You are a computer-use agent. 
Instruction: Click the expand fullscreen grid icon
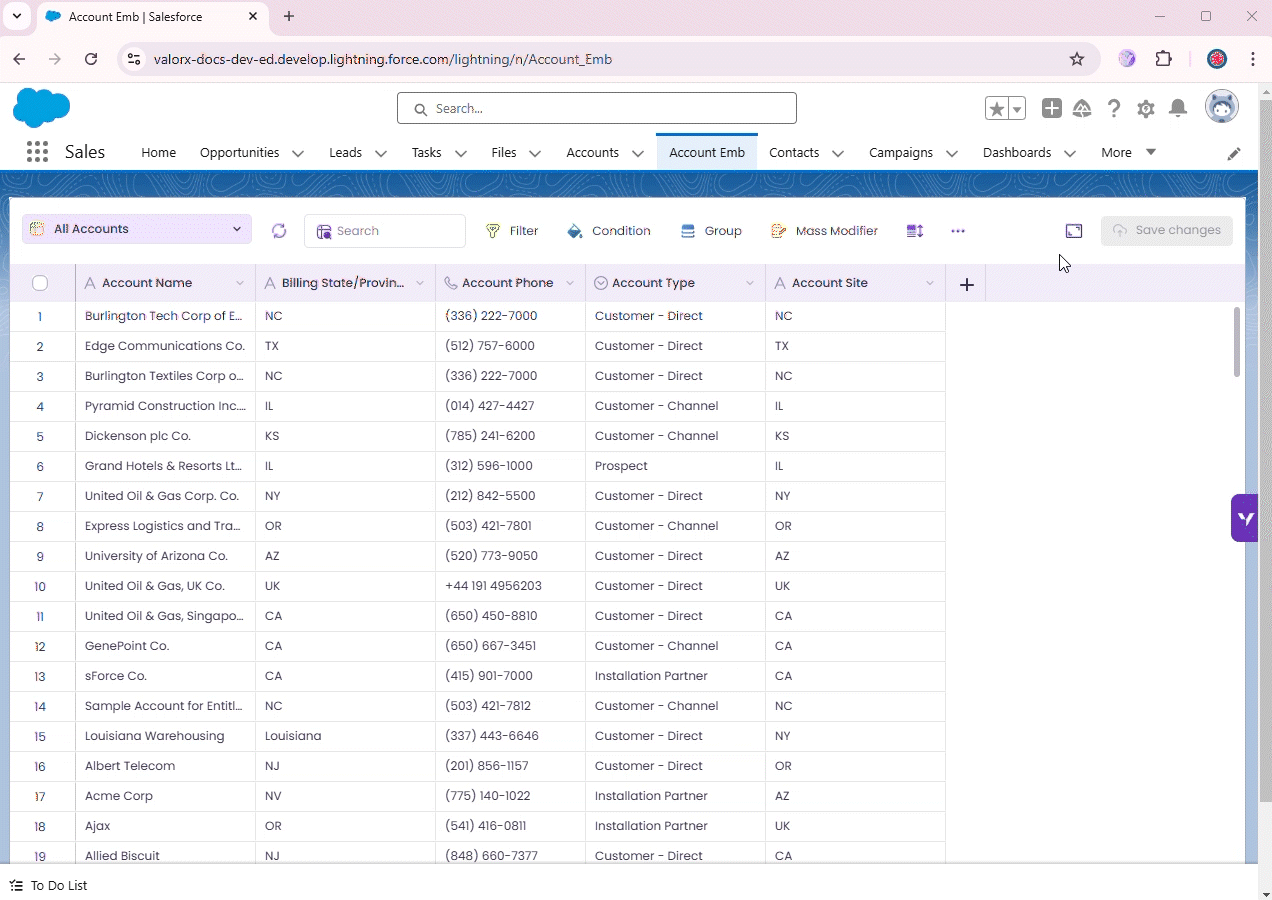coord(1074,231)
